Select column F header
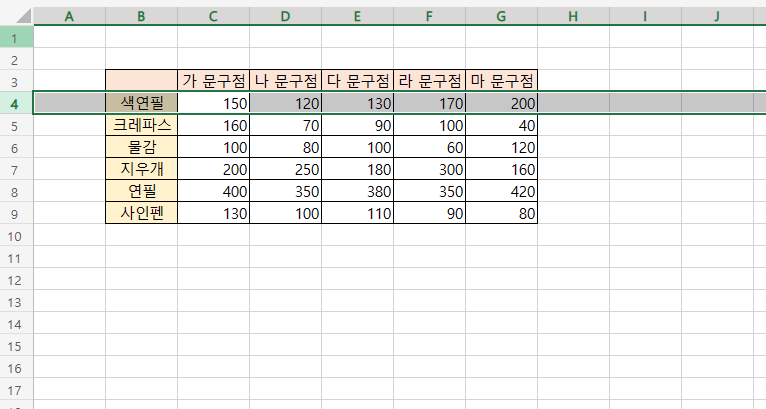 click(x=429, y=16)
